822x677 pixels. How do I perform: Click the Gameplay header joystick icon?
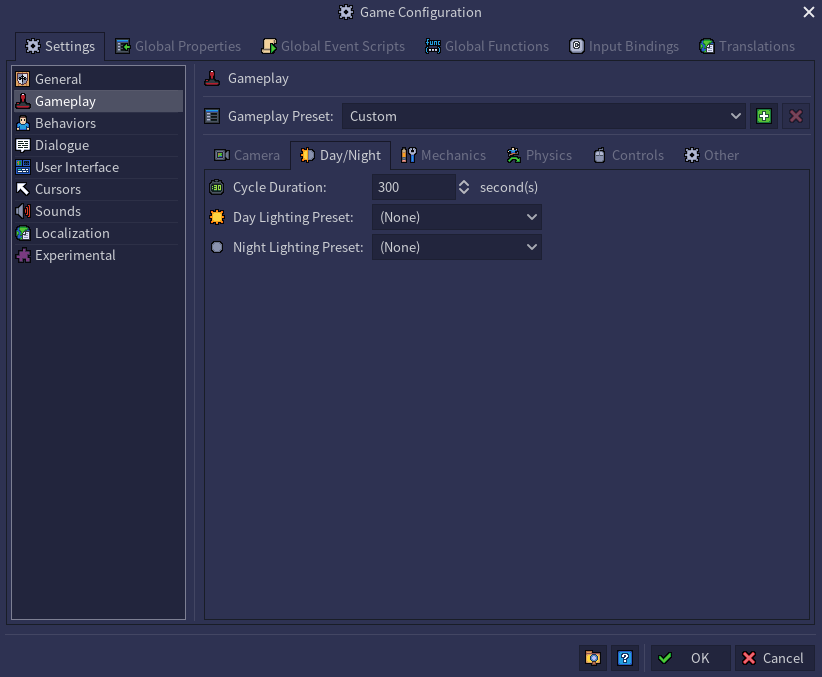[212, 78]
